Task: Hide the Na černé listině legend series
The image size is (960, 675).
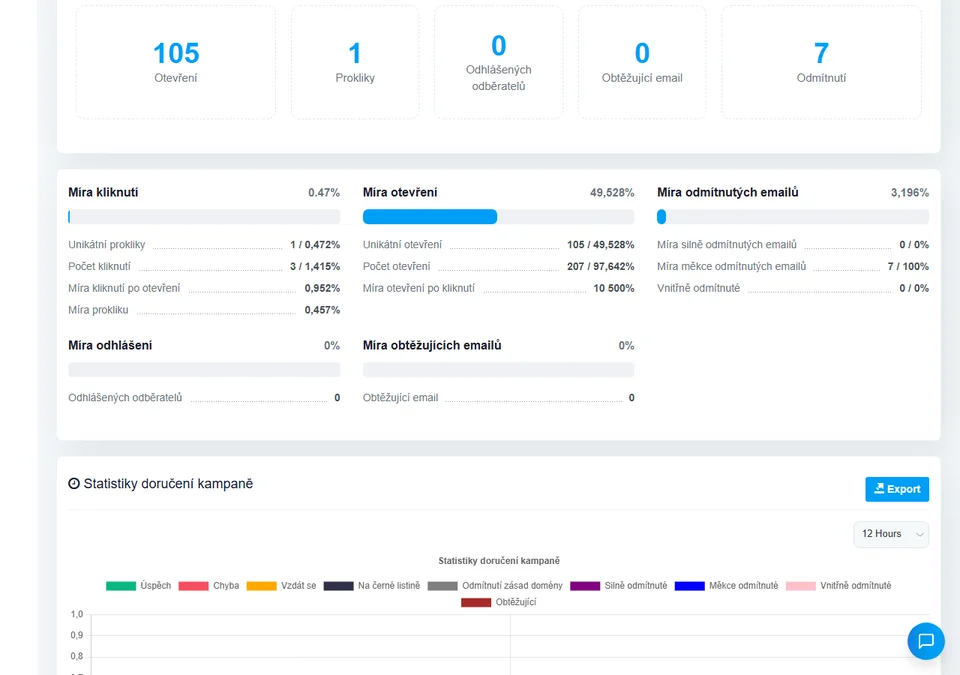Action: pyautogui.click(x=372, y=586)
